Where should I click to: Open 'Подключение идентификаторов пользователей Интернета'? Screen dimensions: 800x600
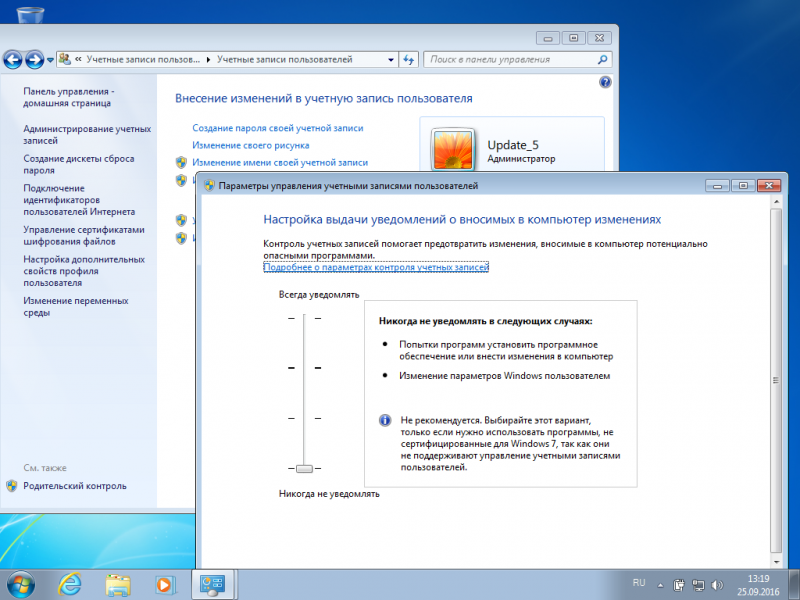coord(79,199)
